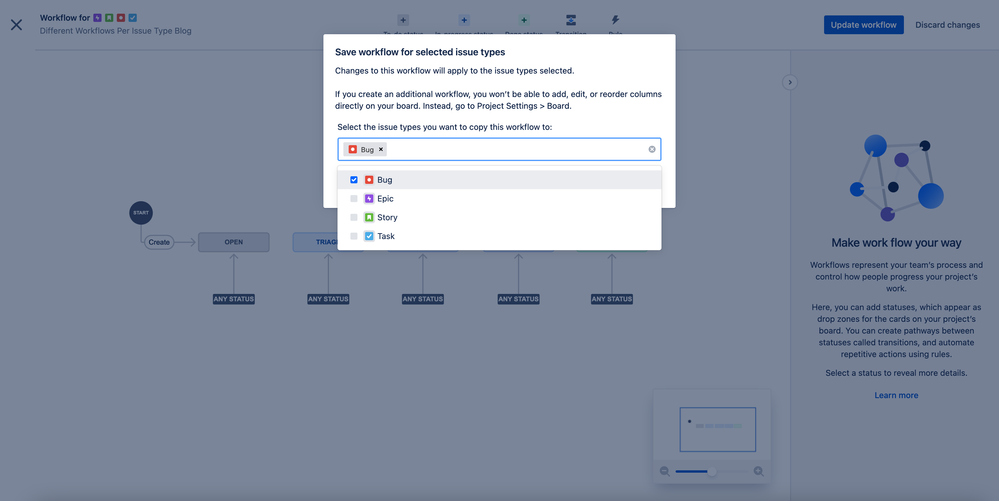999x501 pixels.
Task: Adjust the zoom slider handle
Action: (x=712, y=471)
